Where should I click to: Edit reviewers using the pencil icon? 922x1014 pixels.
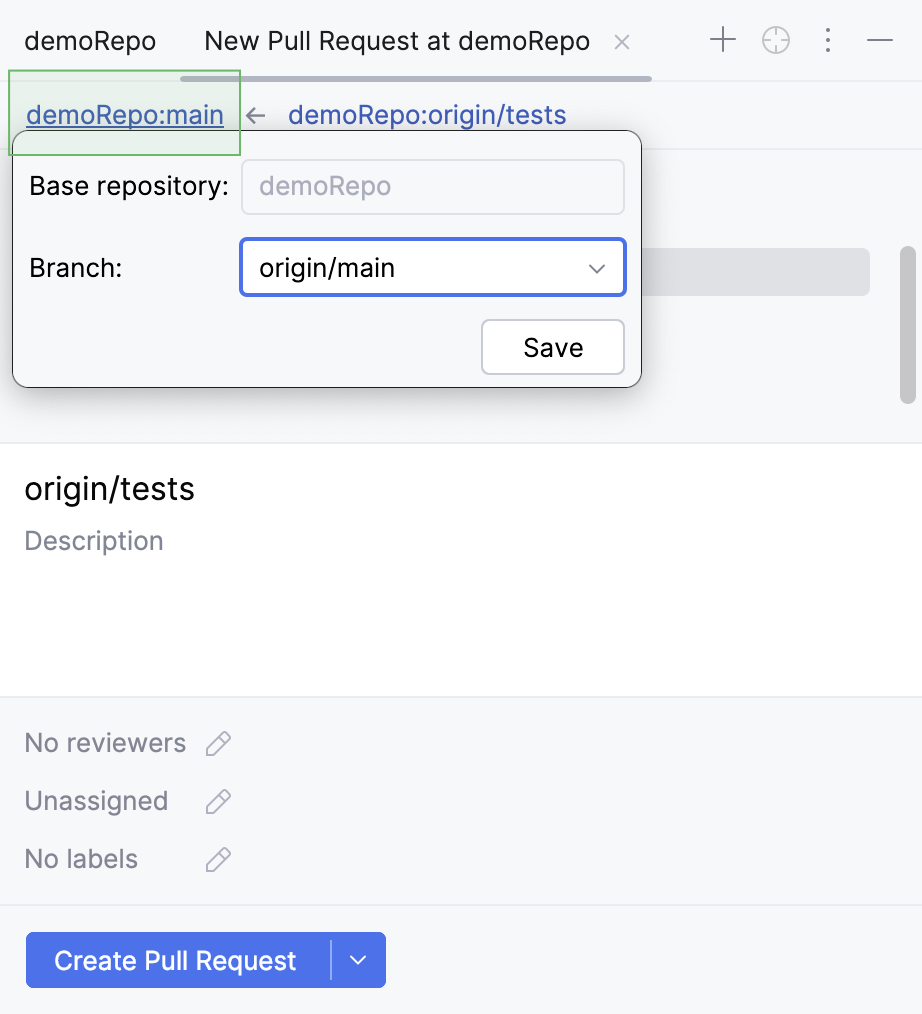218,742
